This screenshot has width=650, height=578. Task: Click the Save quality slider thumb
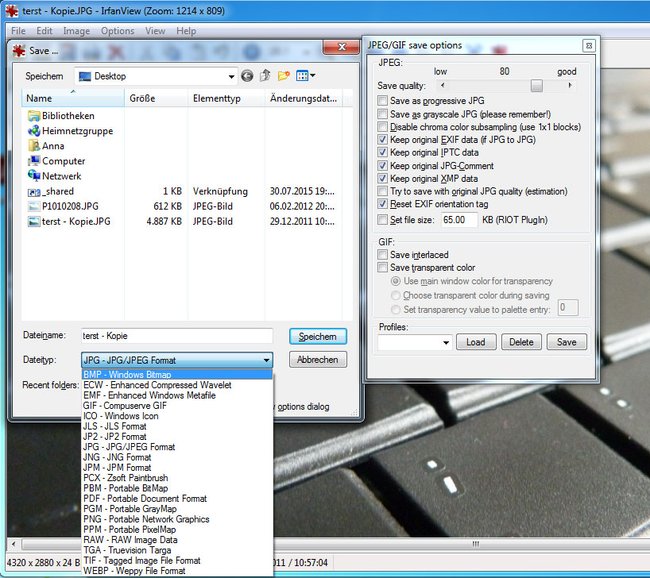pos(537,85)
